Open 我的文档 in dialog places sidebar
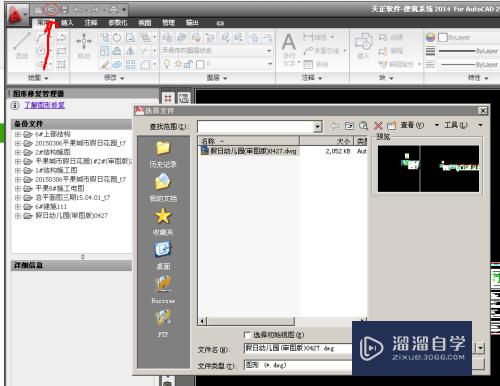The width and height of the screenshot is (500, 386). [163, 188]
